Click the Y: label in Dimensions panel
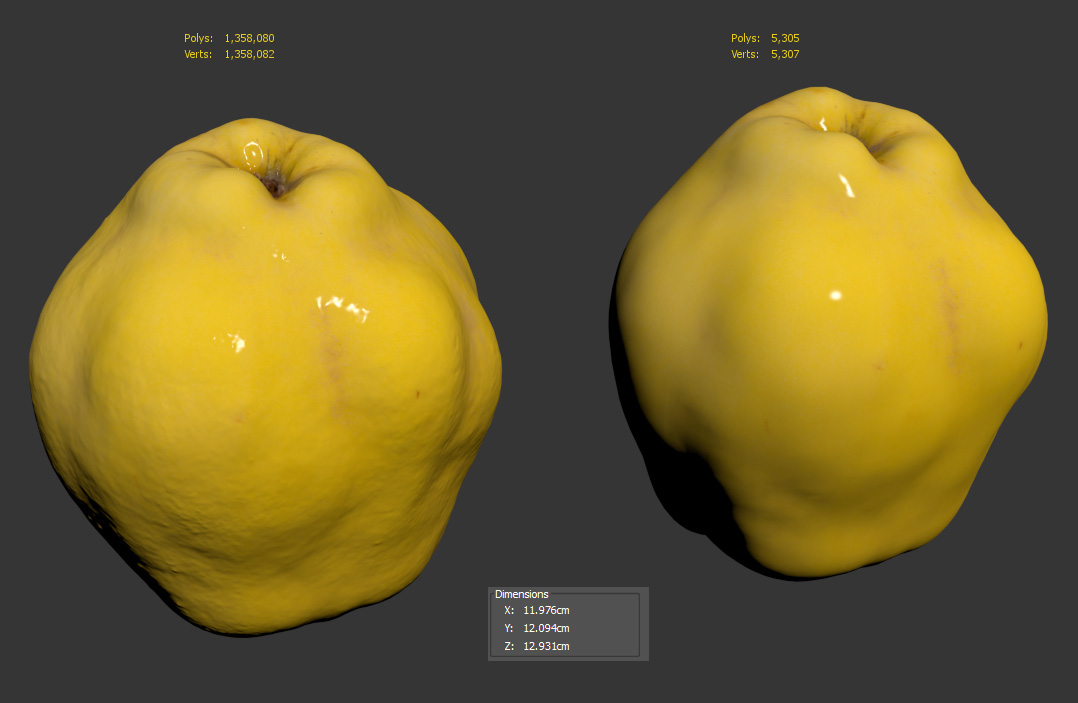Screen dimensions: 1078x703 (x=509, y=628)
